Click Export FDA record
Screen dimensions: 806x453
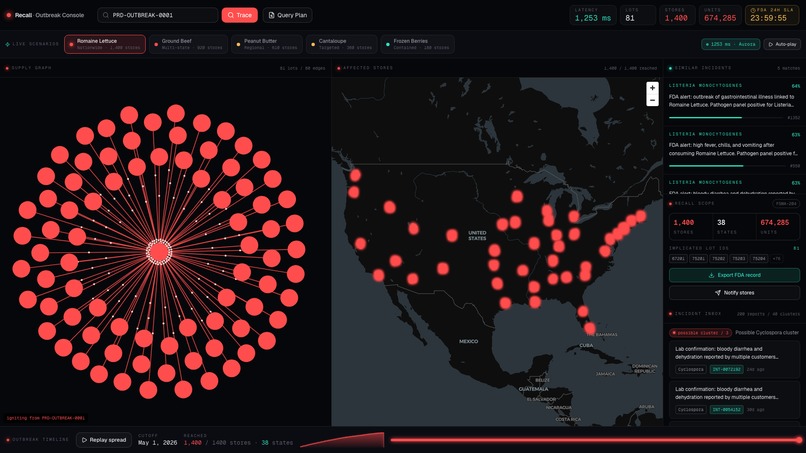pyautogui.click(x=734, y=275)
